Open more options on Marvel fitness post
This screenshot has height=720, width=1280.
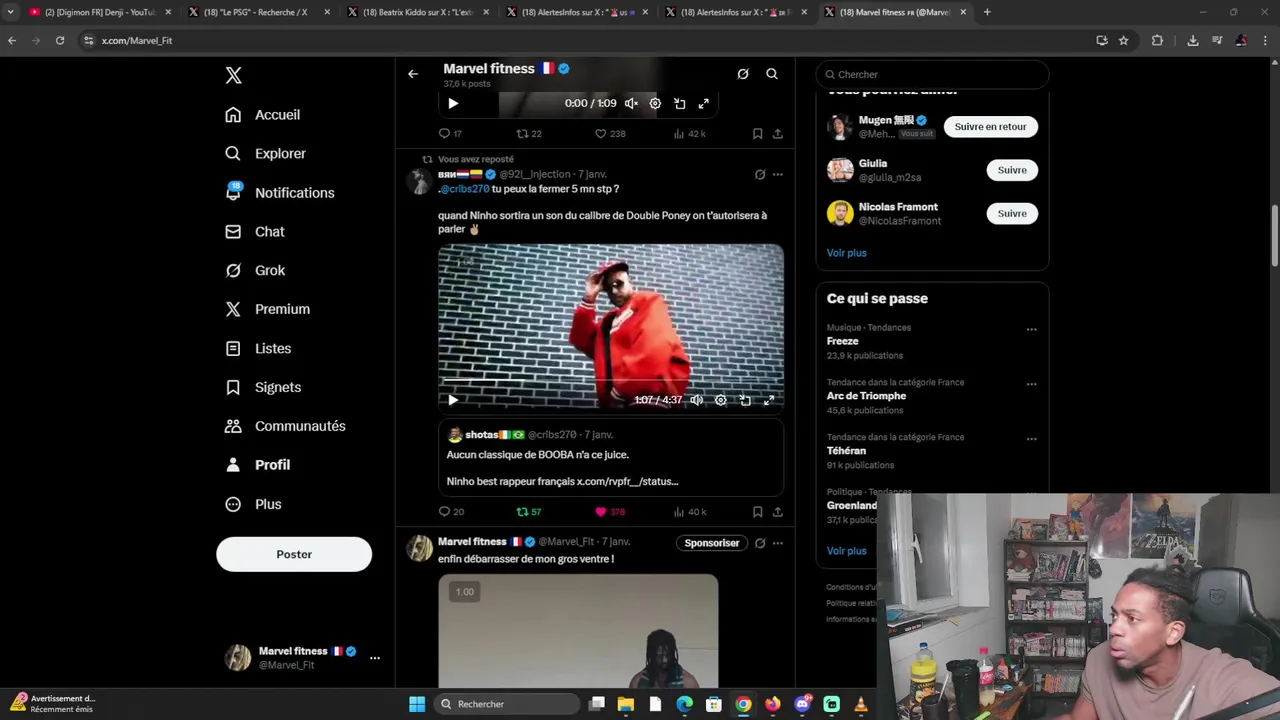click(778, 543)
